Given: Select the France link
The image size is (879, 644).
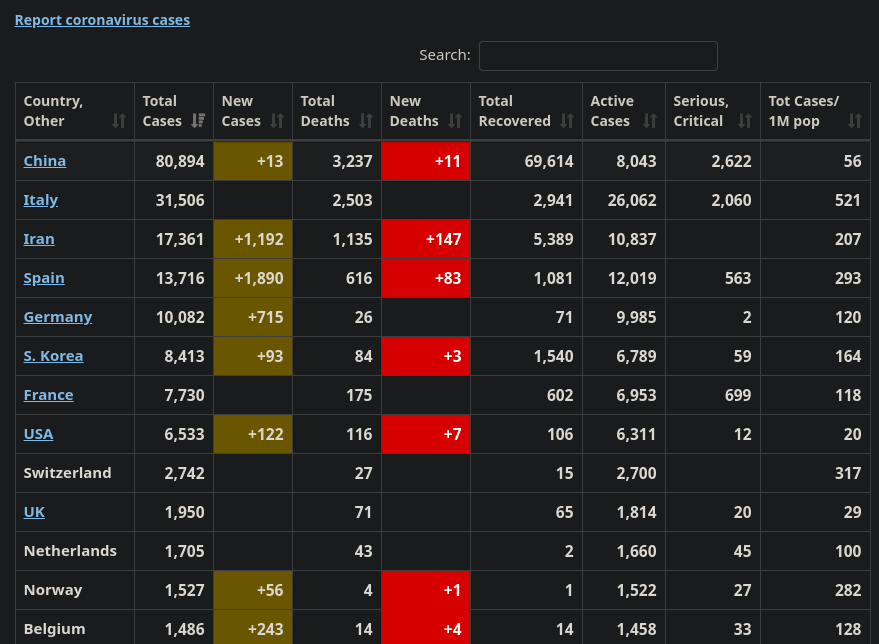Looking at the screenshot, I should click(48, 395).
